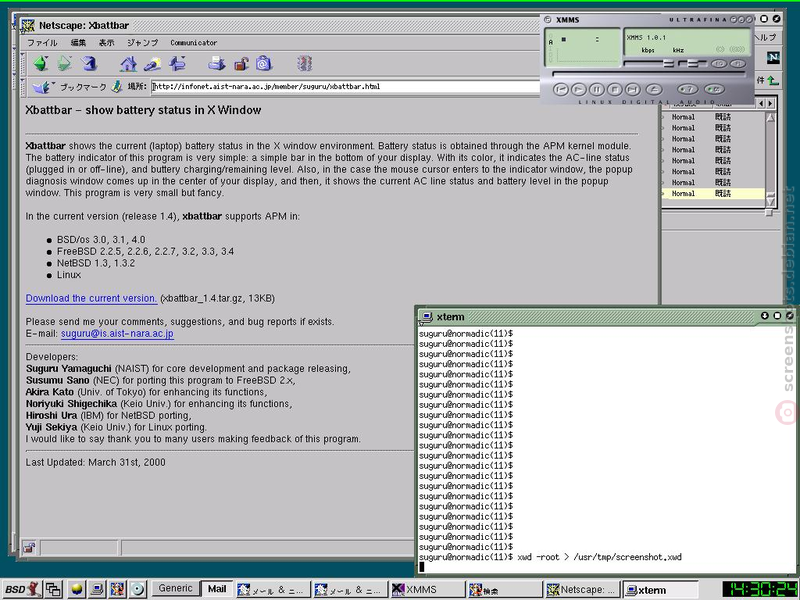The height and width of the screenshot is (600, 800).
Task: Click the page location icon beside 場所
Action: point(117,87)
